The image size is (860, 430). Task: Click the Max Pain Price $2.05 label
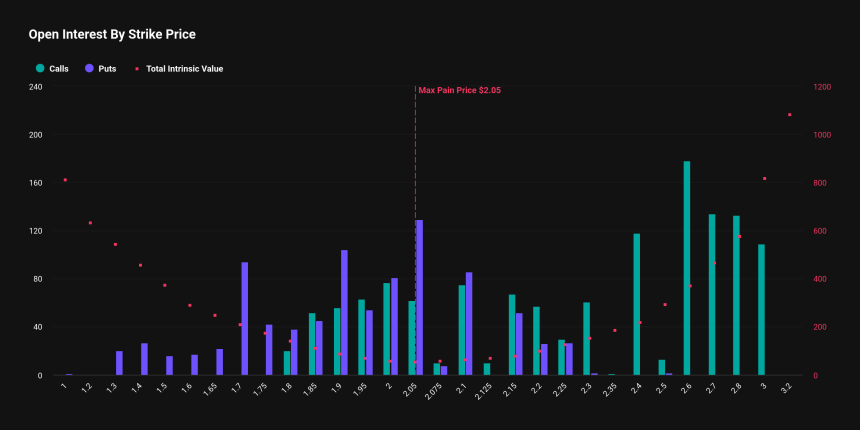(x=459, y=90)
